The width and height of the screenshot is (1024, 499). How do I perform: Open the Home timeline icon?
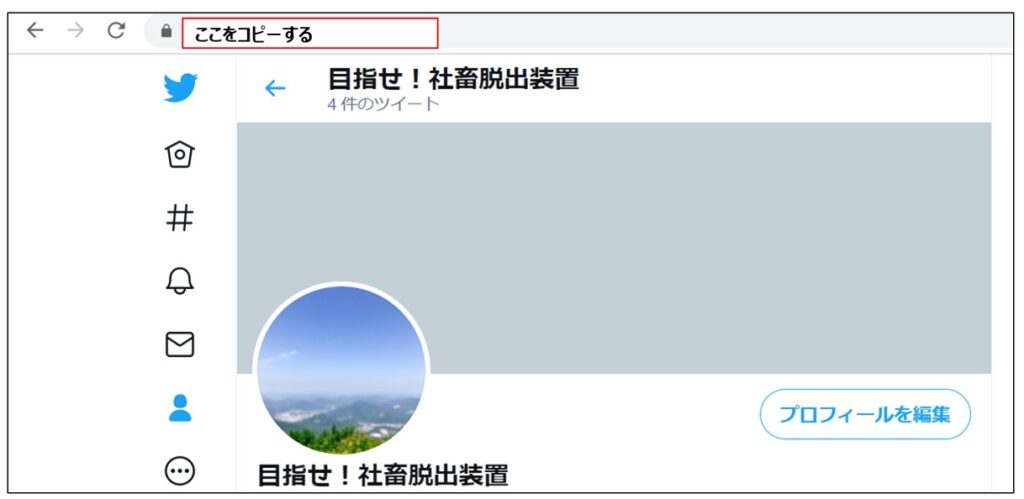coord(180,154)
